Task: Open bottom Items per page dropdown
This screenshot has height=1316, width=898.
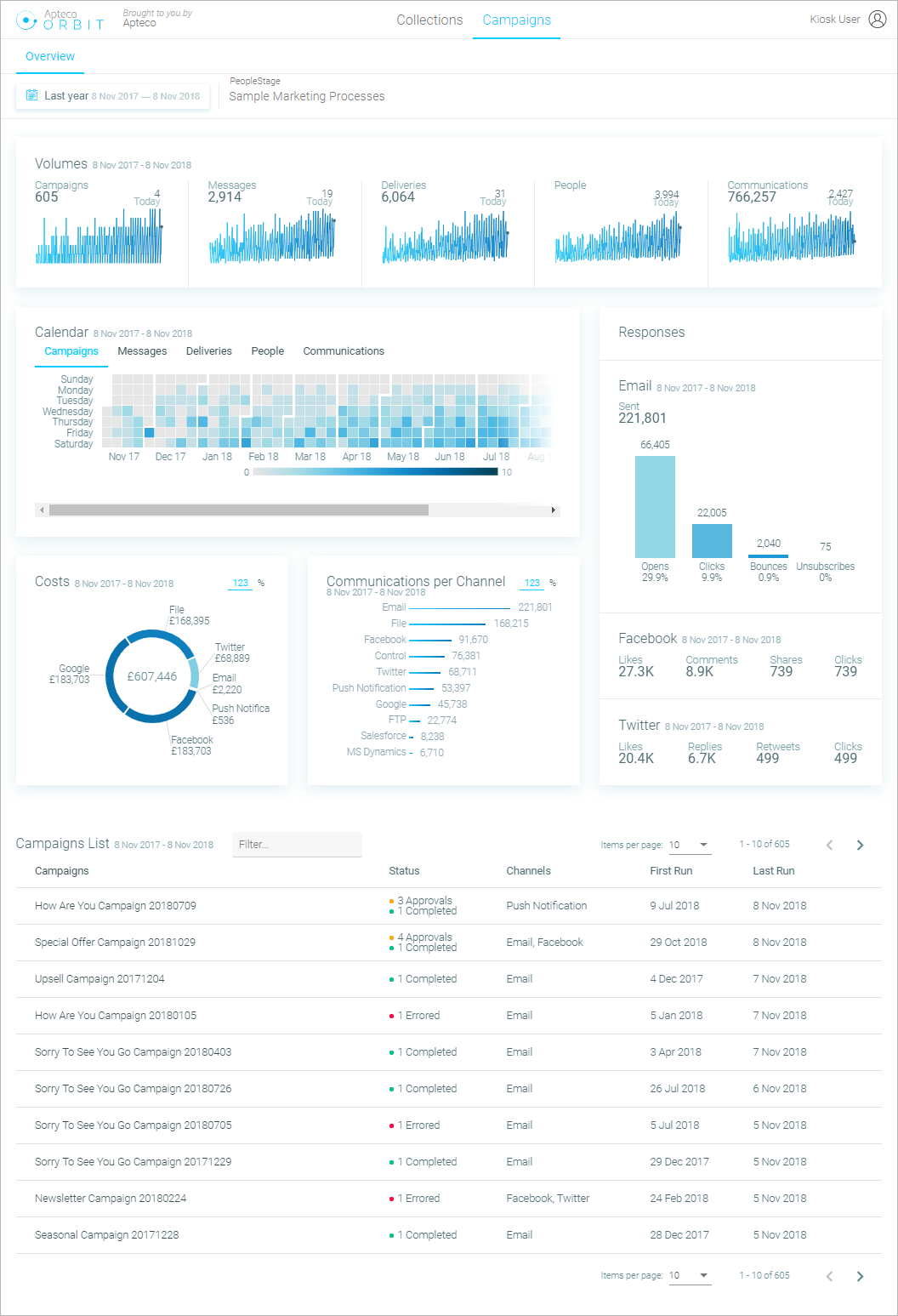Action: click(690, 1275)
